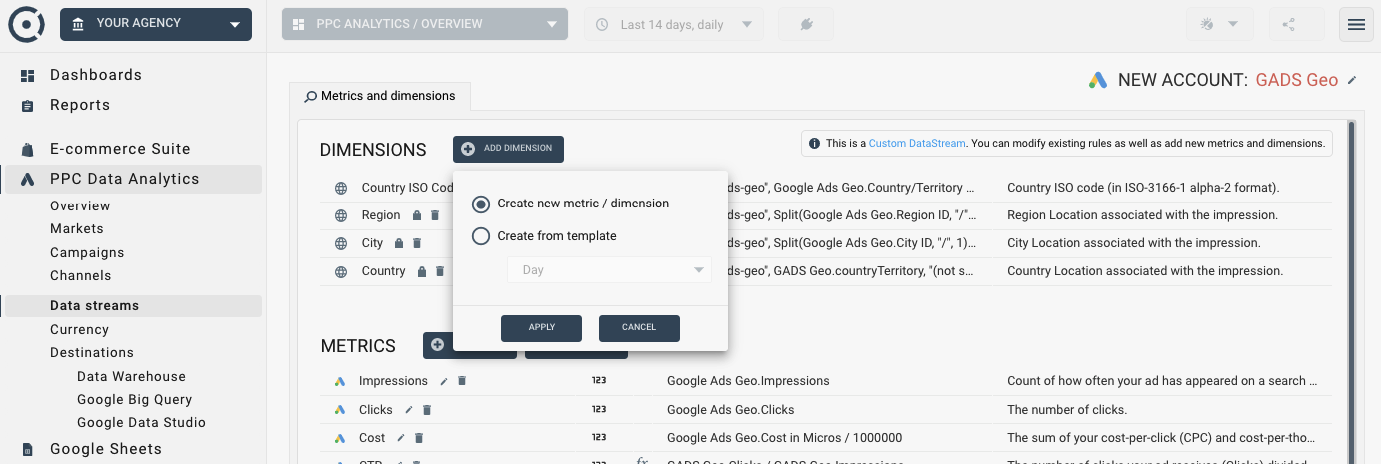Open Channels in sidebar
Image resolution: width=1381 pixels, height=464 pixels.
pos(81,276)
